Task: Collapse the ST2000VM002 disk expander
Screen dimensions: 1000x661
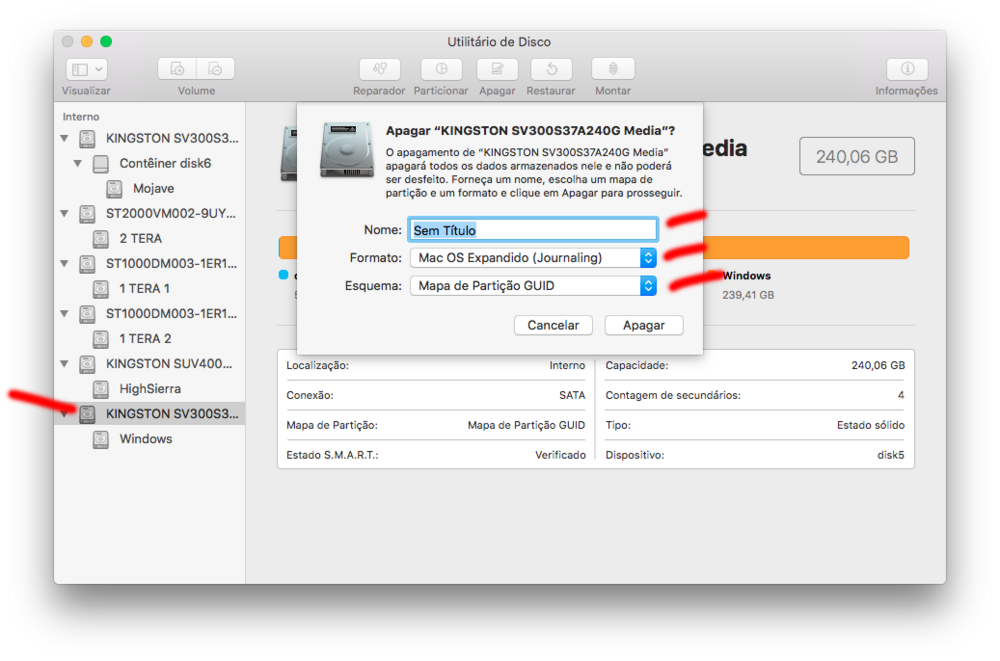Action: pos(64,214)
